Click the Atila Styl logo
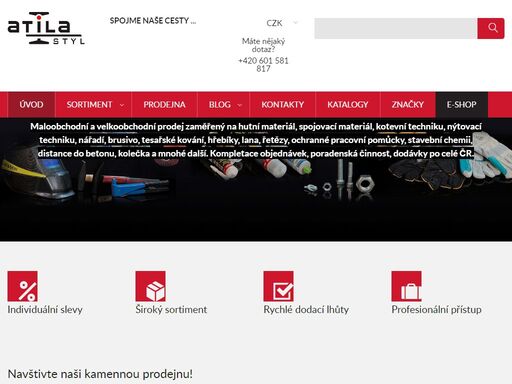512x384 pixels. pos(46,28)
